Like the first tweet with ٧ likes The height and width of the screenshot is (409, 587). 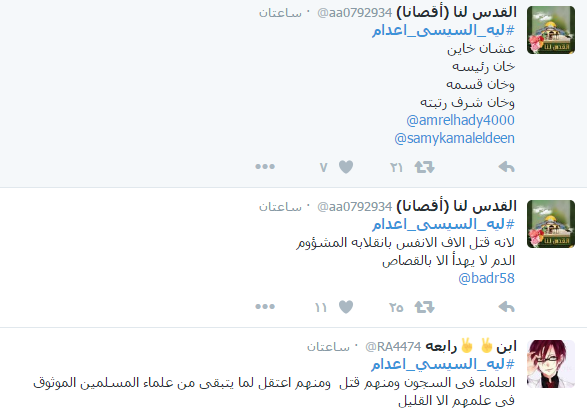pyautogui.click(x=346, y=167)
